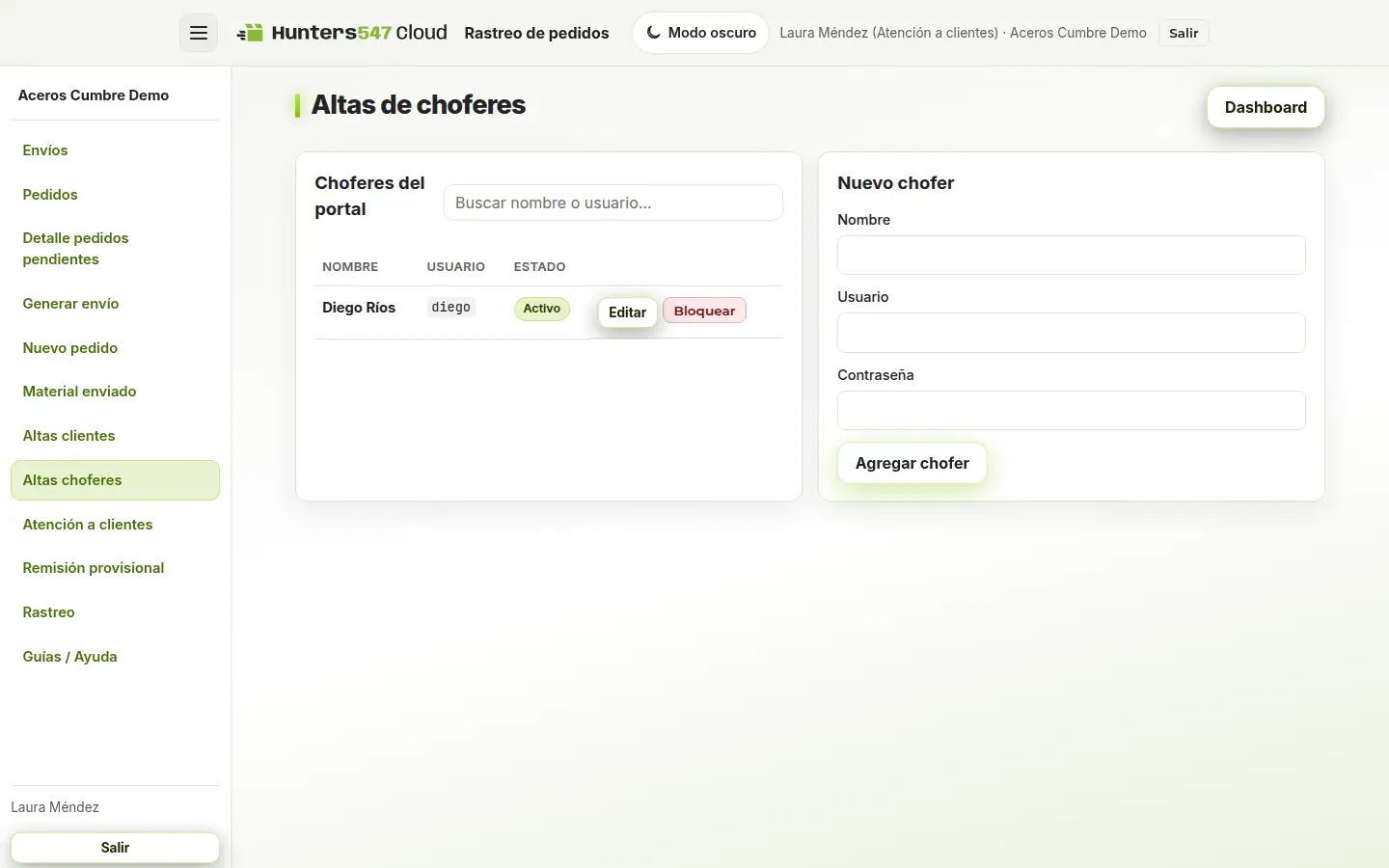Select Generar envío menu item
Viewport: 1389px width, 868px height.
click(115, 304)
